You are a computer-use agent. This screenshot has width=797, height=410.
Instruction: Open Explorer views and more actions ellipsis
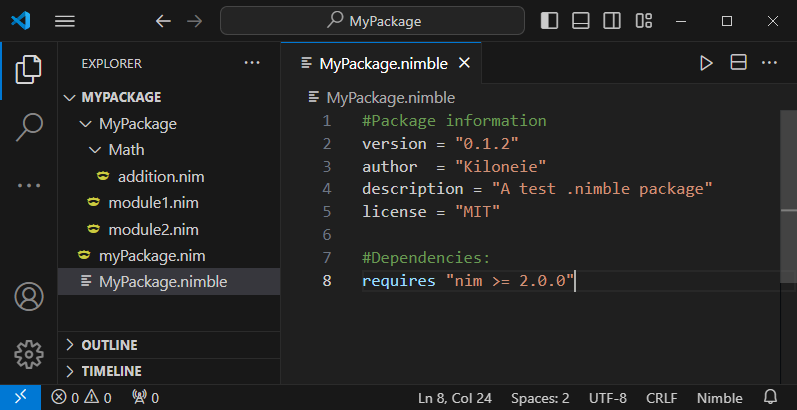252,63
